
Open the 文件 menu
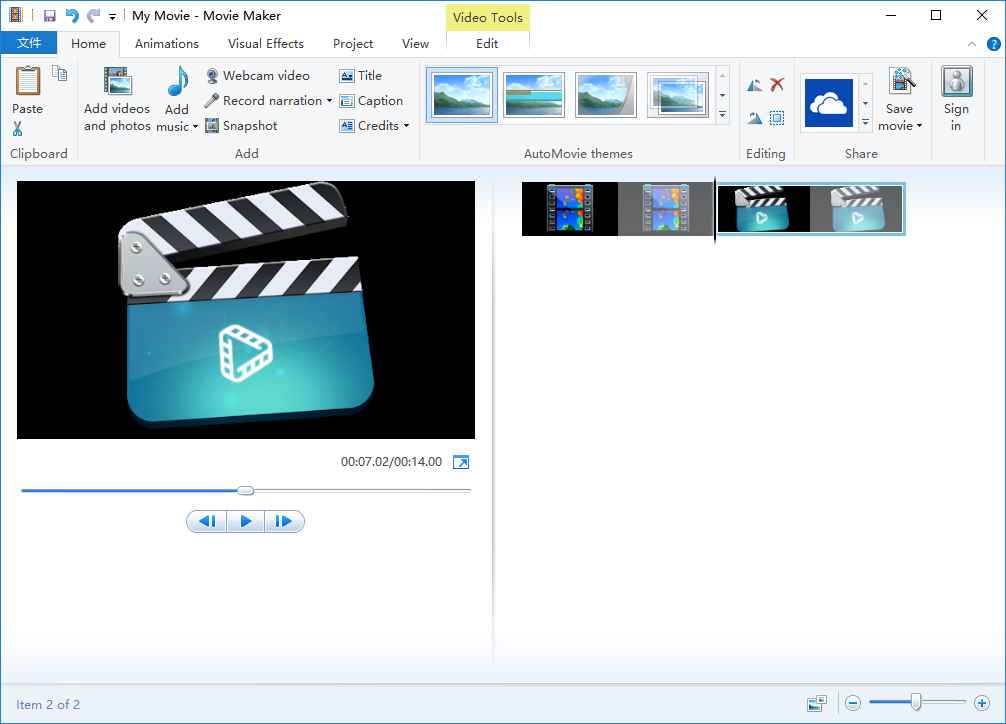click(x=29, y=43)
